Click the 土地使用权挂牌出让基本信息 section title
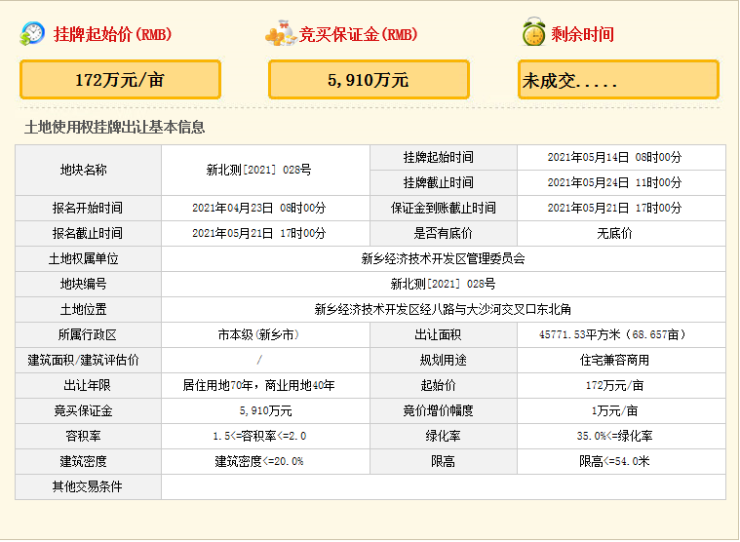740x542 pixels. [x=115, y=127]
